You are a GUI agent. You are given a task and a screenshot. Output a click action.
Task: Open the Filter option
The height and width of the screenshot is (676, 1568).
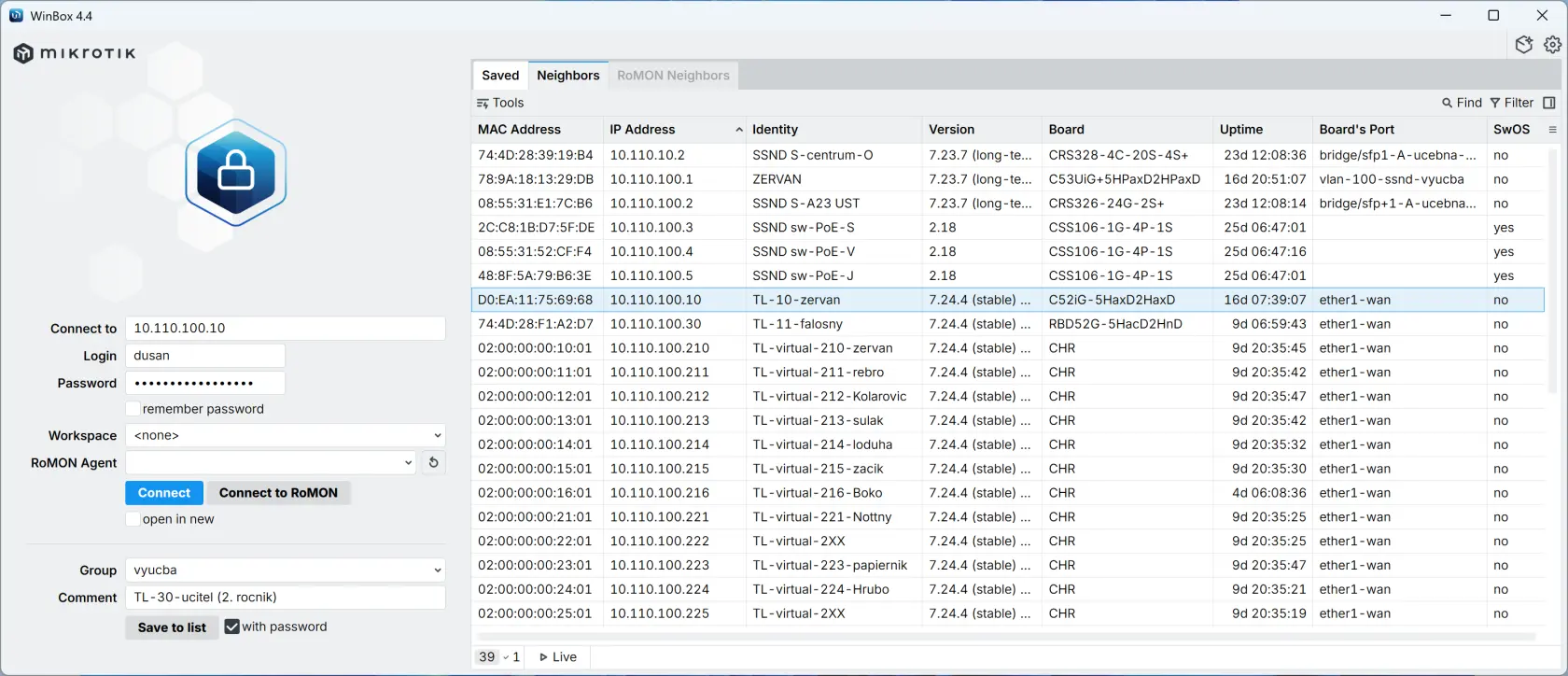[x=1512, y=103]
